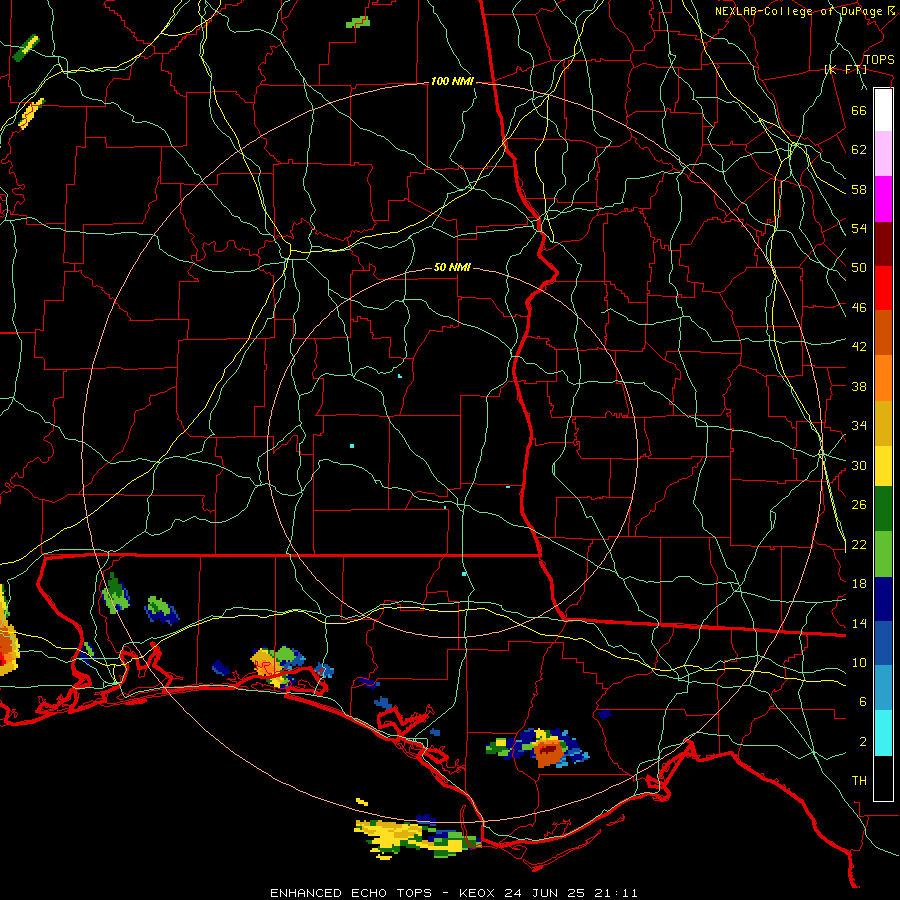Screen dimensions: 900x900
Task: Click the '22' legend value
Action: tap(859, 544)
